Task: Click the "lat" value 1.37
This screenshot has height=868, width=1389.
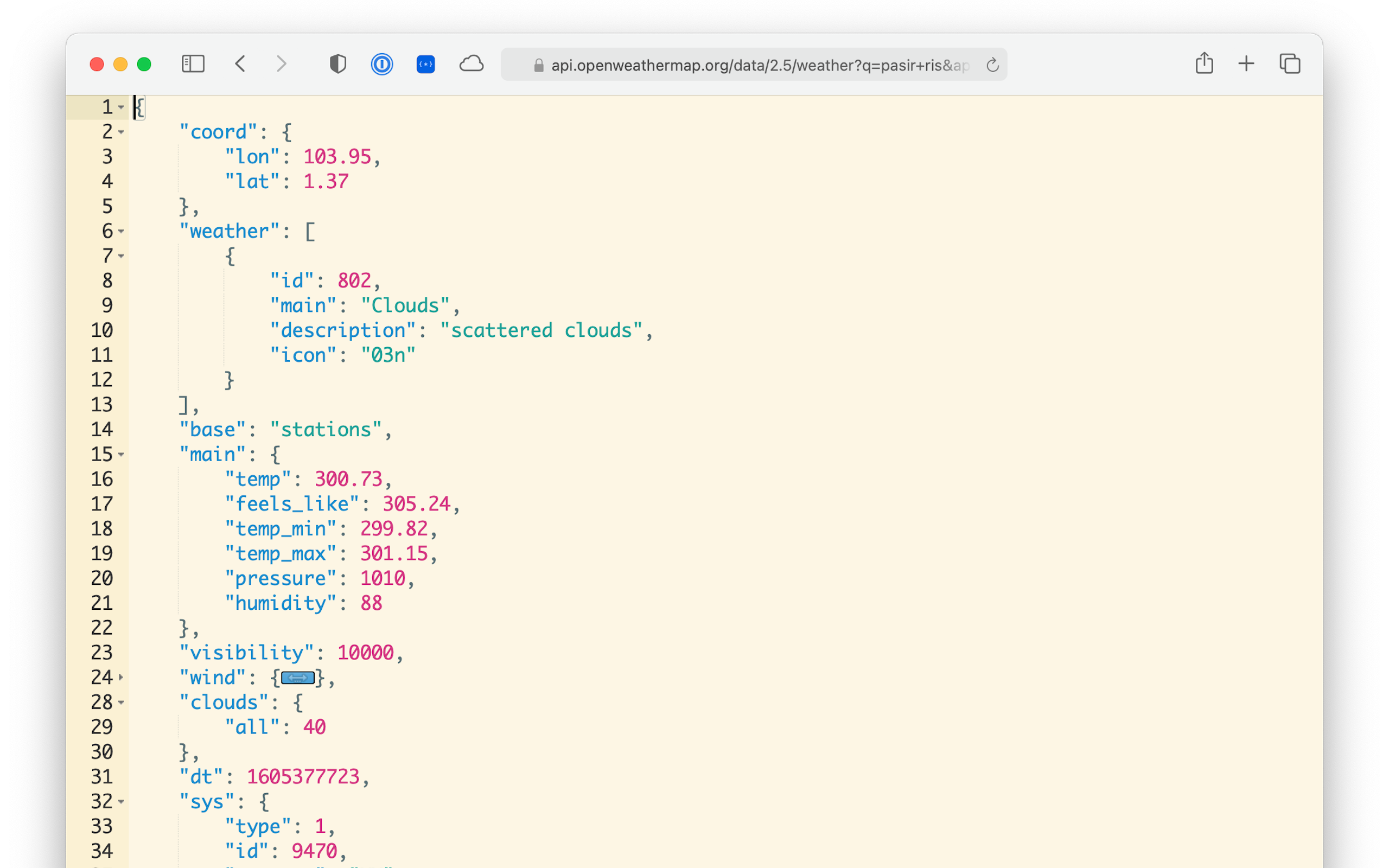Action: coord(326,181)
